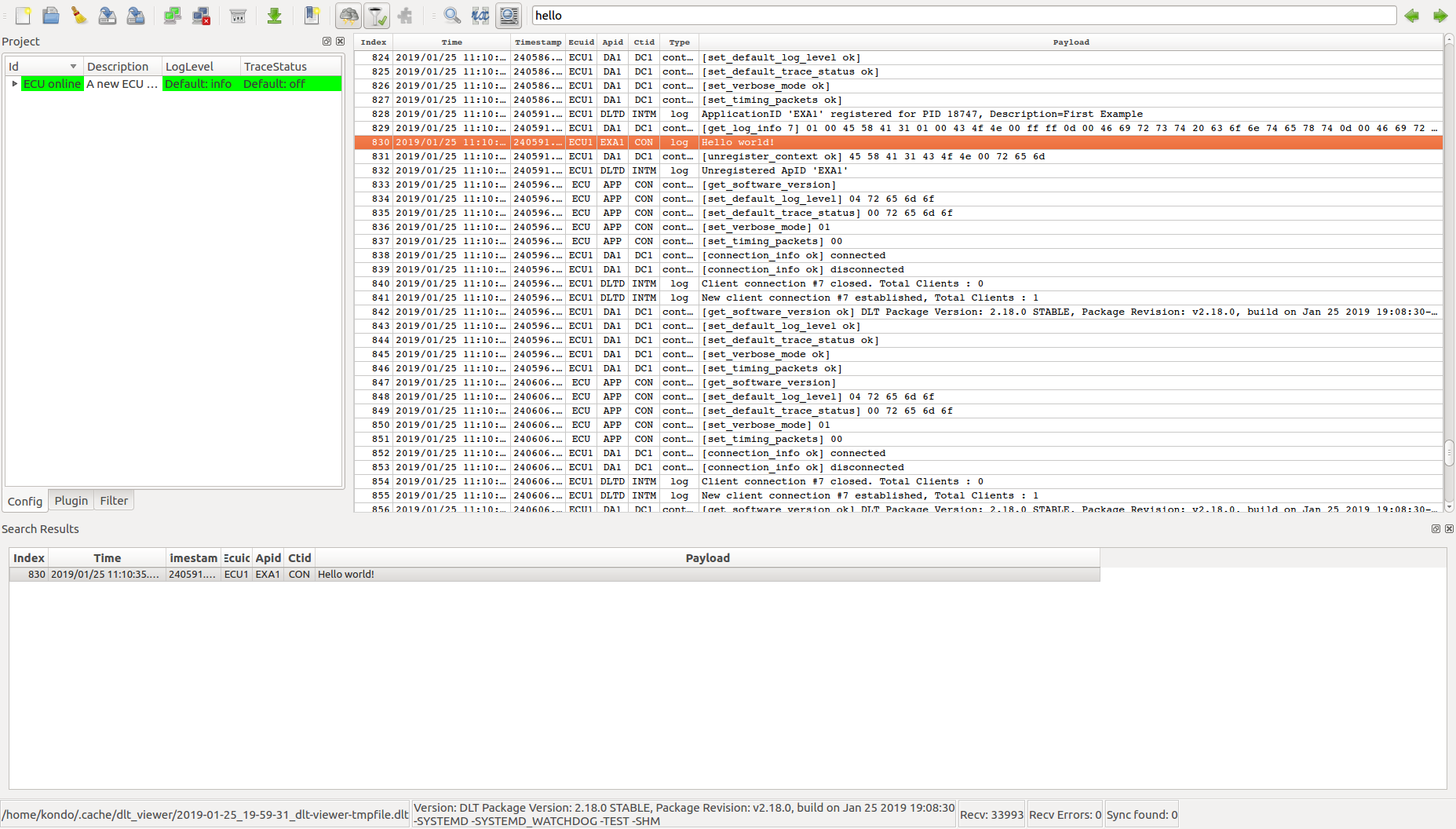This screenshot has width=1456, height=829.
Task: Click the export to folder disk icon
Action: click(x=136, y=16)
